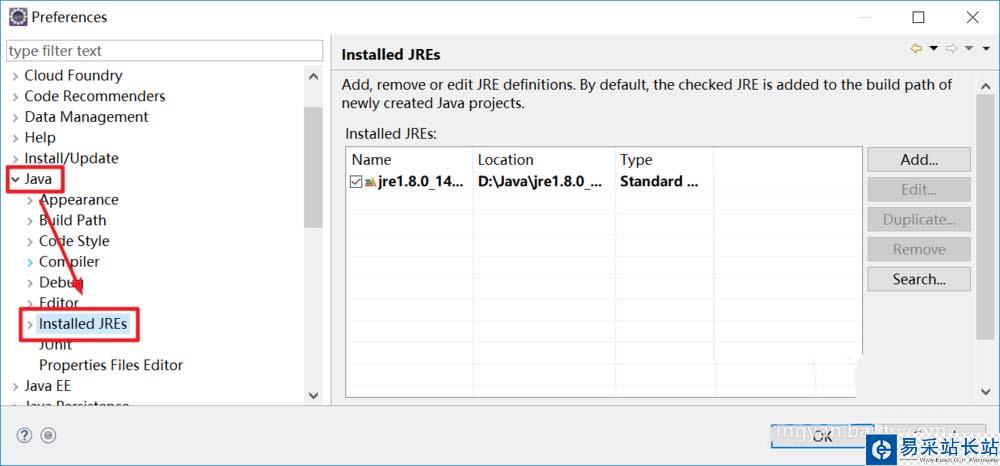
Task: Click the oomph preference recorder icon
Action: 48,435
